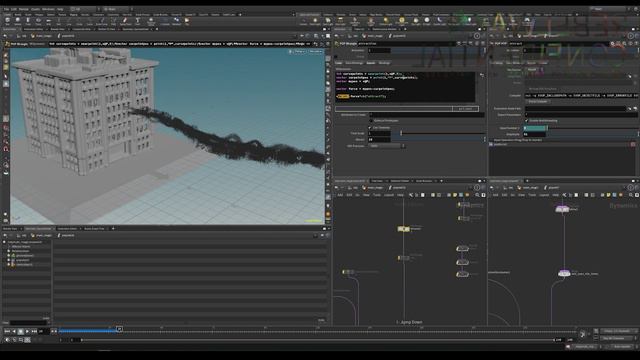Toggle the audio icon below playbar
Screen dimensions: 640x360
click(7, 340)
